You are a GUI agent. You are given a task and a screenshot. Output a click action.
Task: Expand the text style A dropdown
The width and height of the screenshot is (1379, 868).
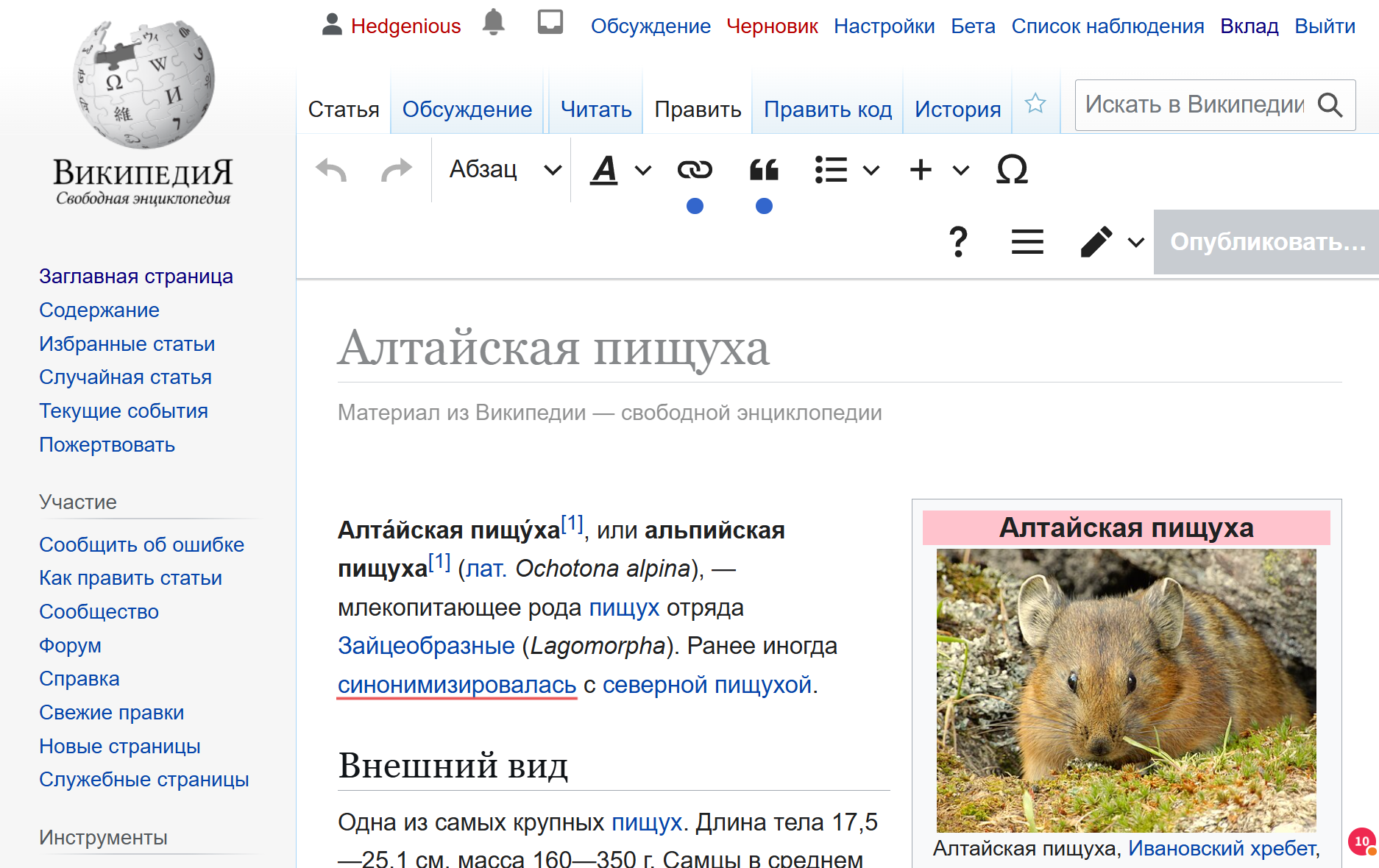click(x=620, y=170)
